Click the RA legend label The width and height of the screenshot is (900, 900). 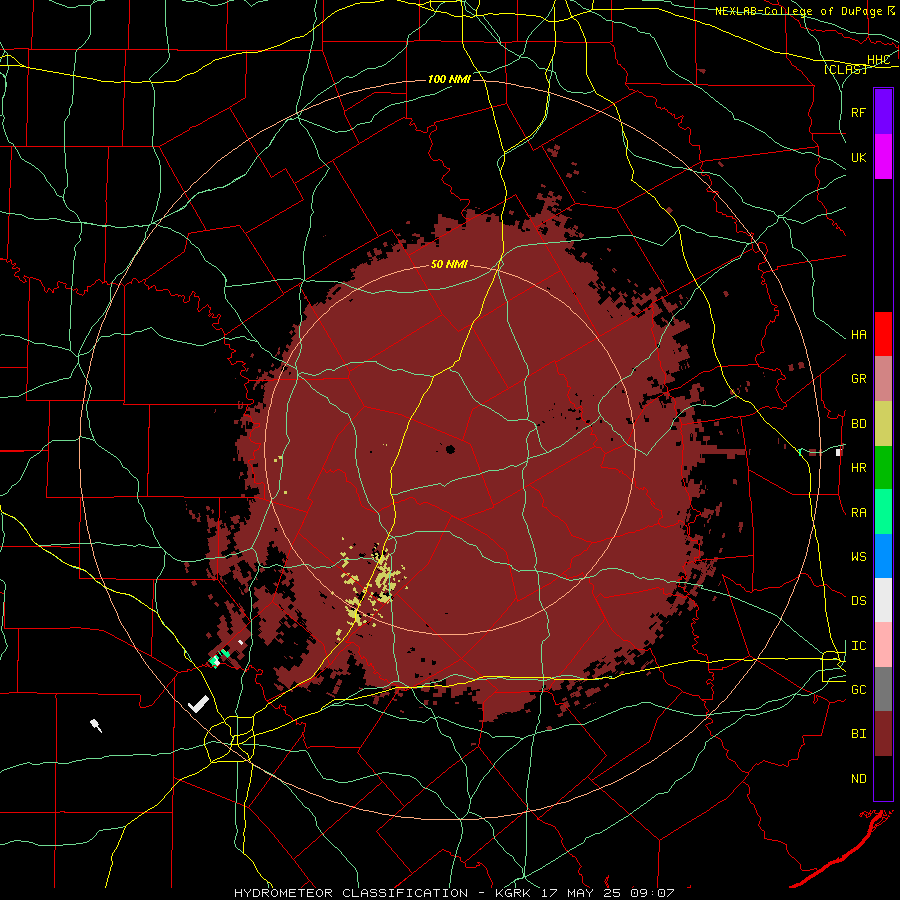858,513
